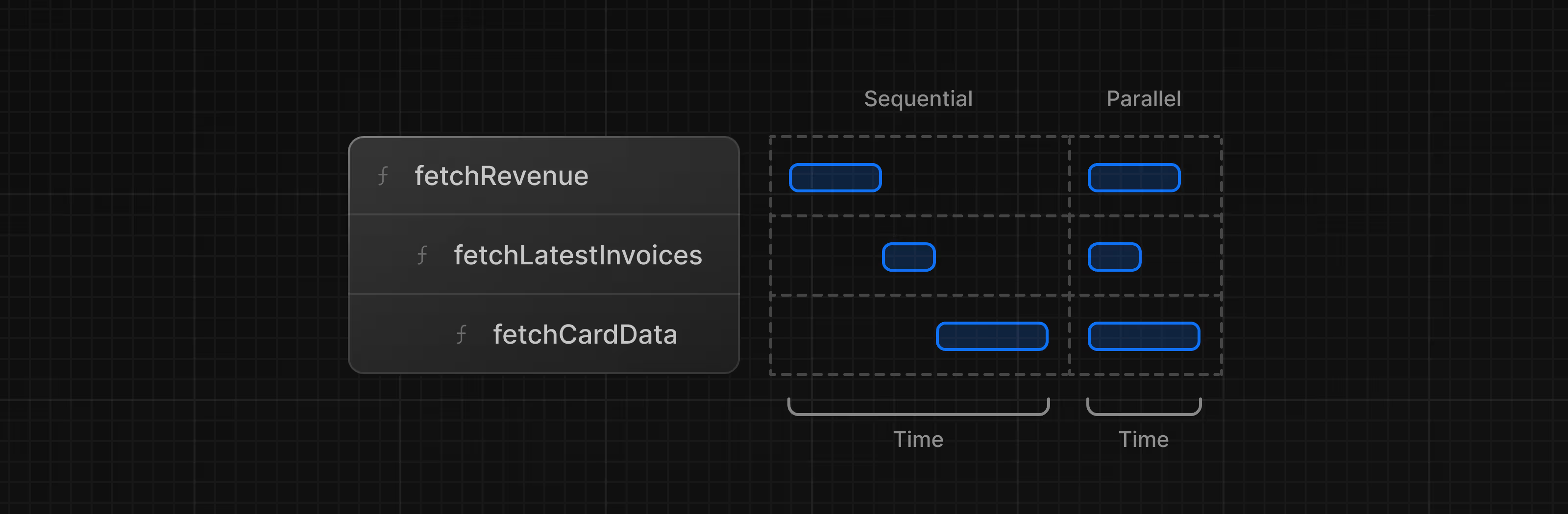The image size is (1568, 514).
Task: Select the fetchRevenue text label
Action: tap(501, 176)
